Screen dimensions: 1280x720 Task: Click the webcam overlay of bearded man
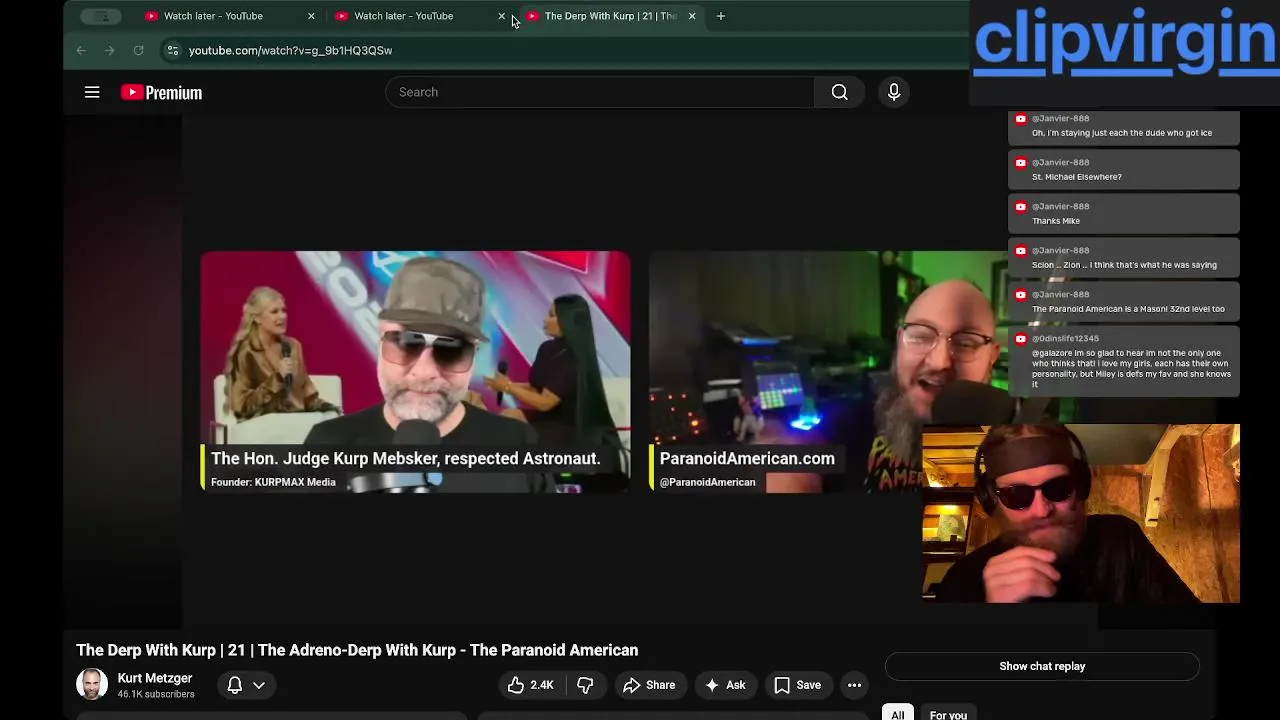coord(1080,513)
